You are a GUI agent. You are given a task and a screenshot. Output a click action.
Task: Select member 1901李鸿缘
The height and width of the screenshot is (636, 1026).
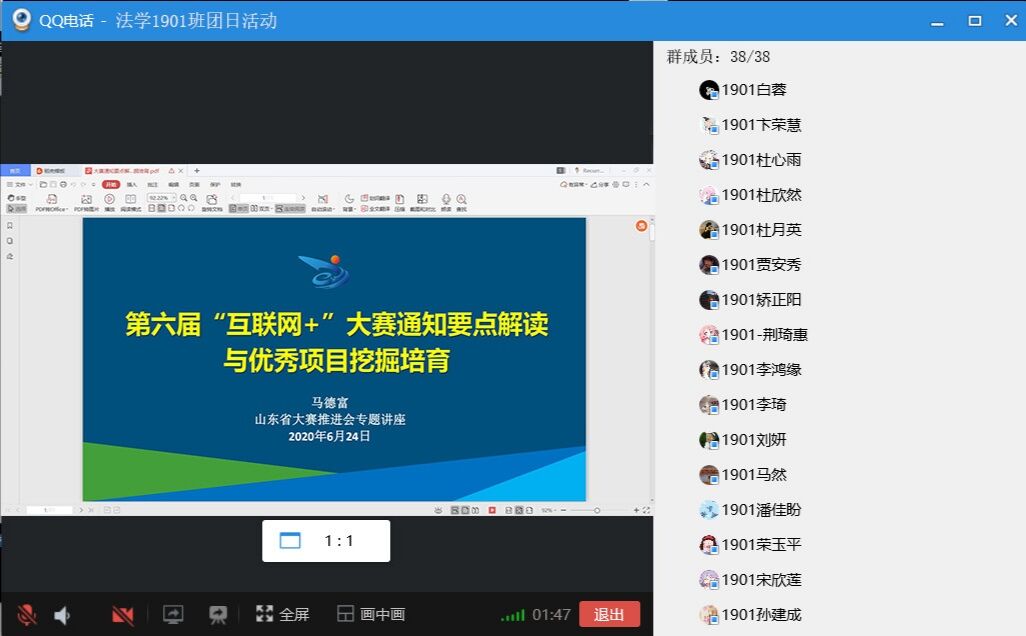pyautogui.click(x=760, y=370)
